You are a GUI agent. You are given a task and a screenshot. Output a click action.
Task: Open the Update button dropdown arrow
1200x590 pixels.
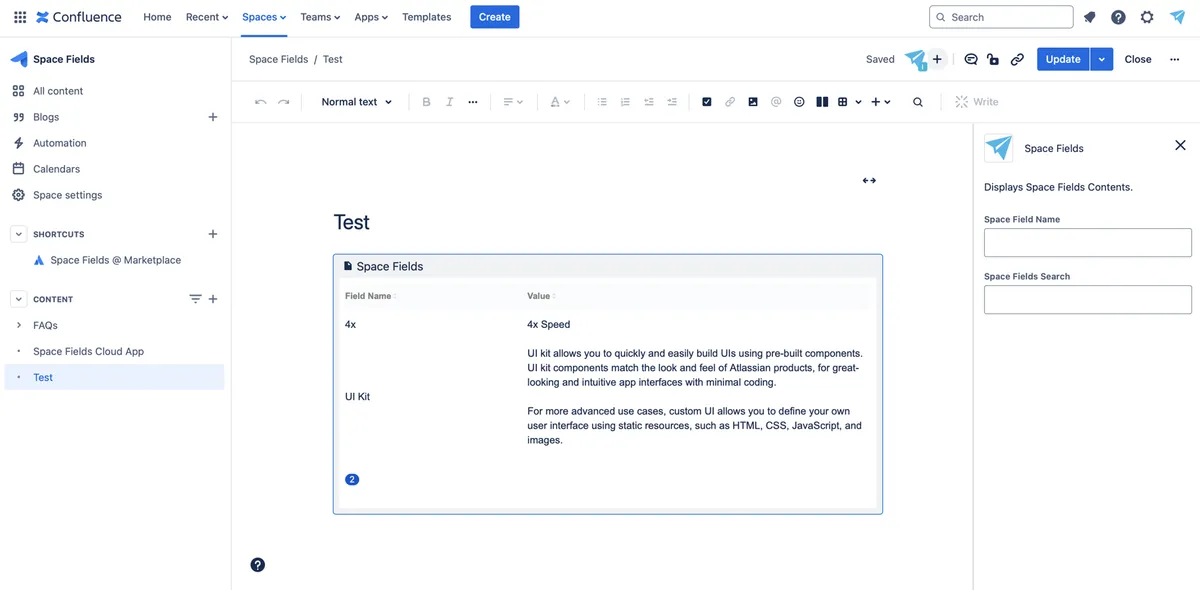click(1101, 59)
